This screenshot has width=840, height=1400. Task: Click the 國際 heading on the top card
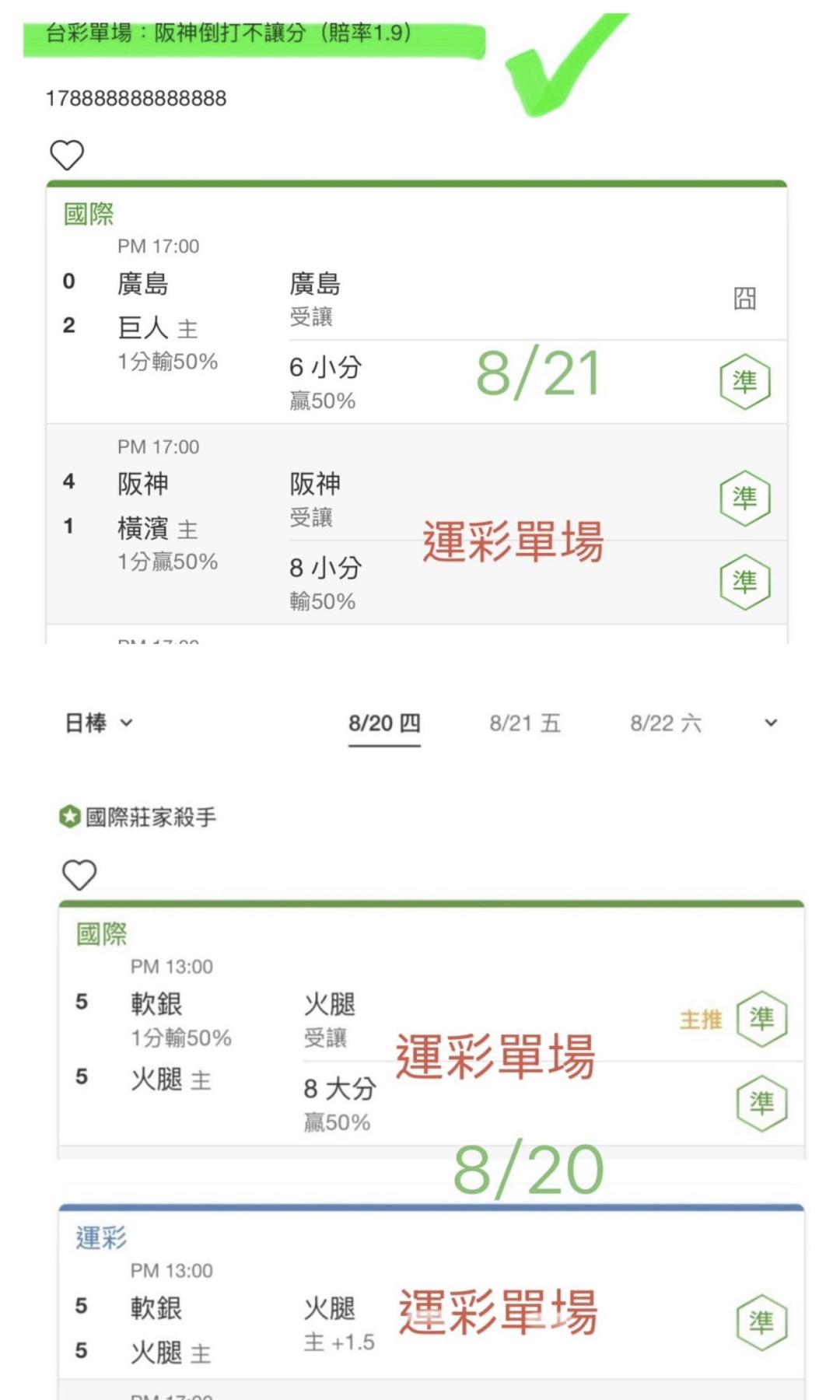(89, 214)
